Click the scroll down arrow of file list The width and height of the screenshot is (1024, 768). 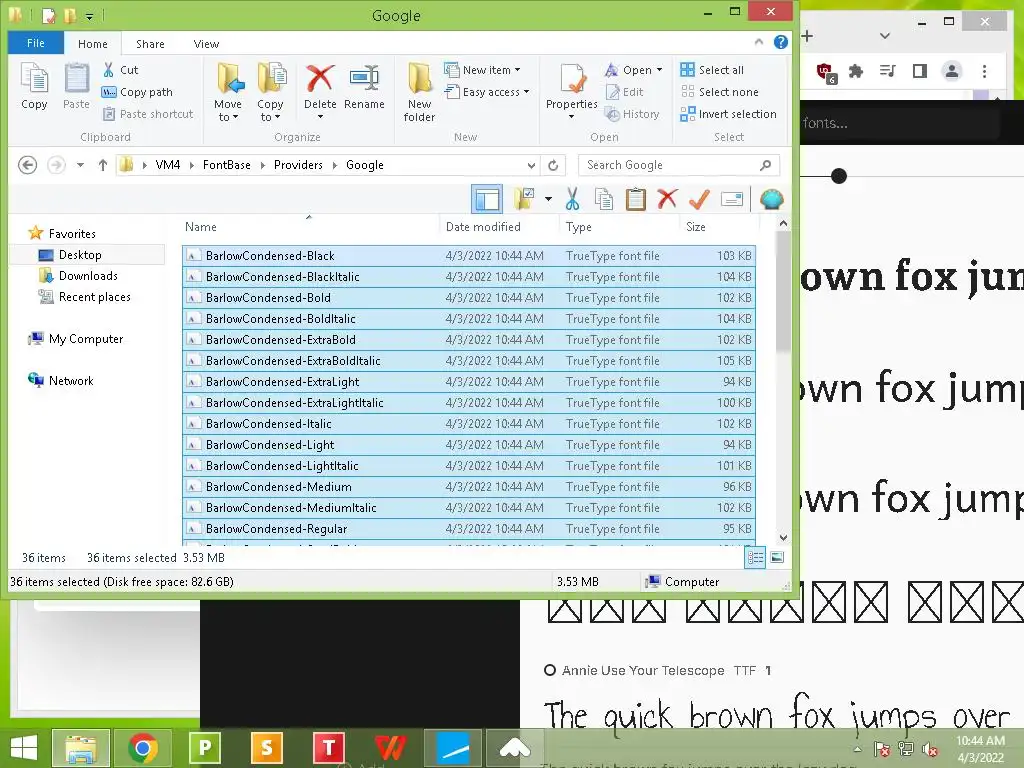pyautogui.click(x=783, y=538)
